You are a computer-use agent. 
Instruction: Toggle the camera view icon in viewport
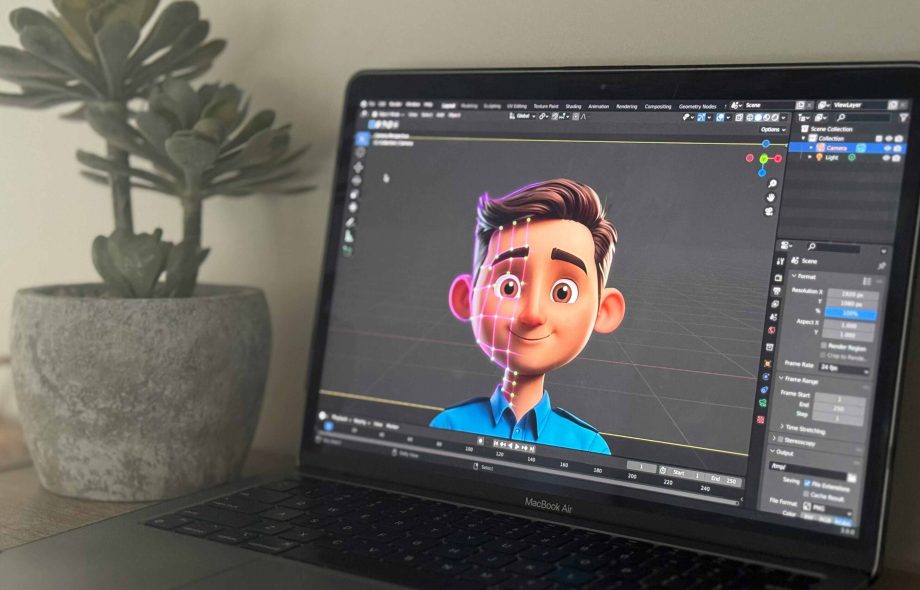[769, 211]
